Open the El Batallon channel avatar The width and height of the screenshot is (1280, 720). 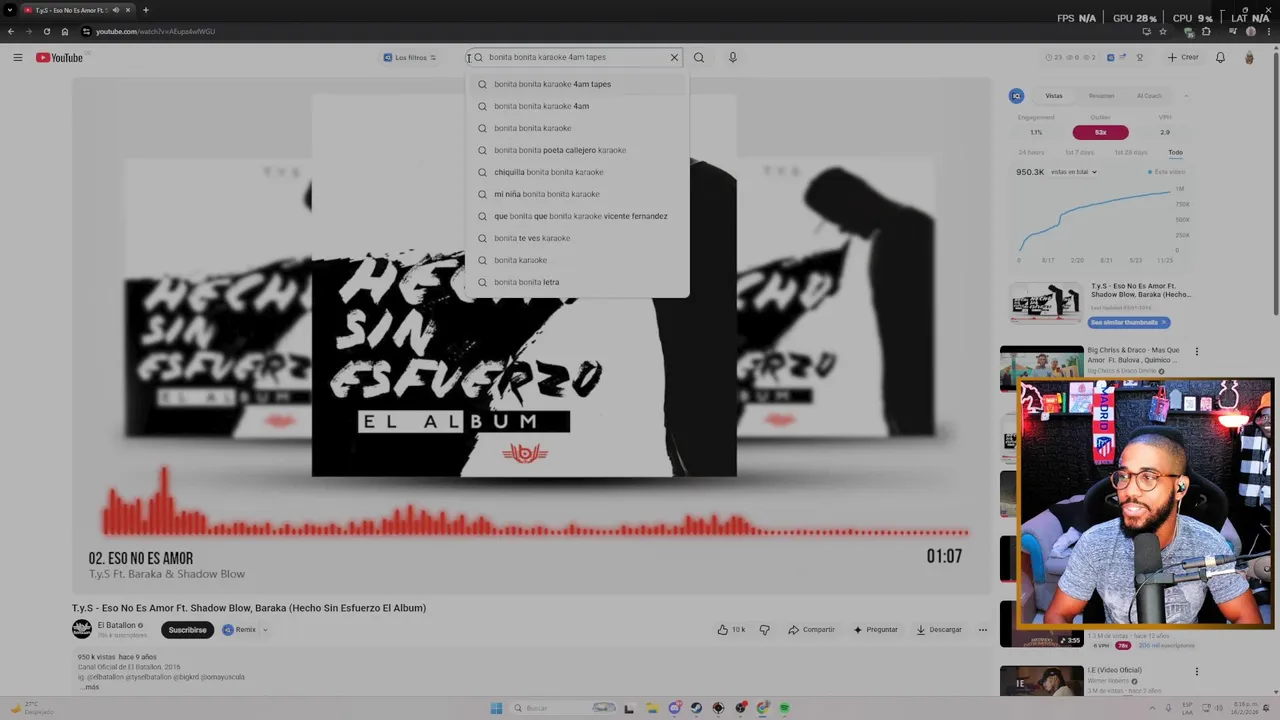click(82, 629)
